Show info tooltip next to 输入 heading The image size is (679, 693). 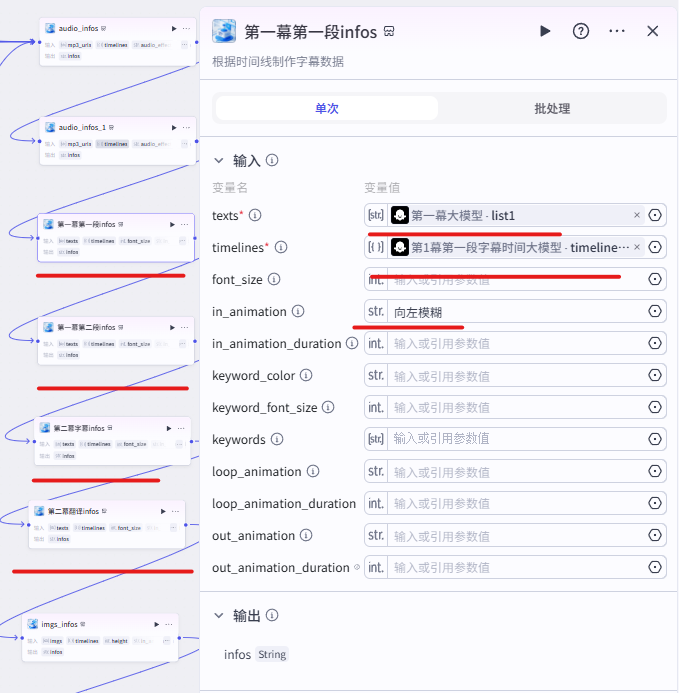272,160
